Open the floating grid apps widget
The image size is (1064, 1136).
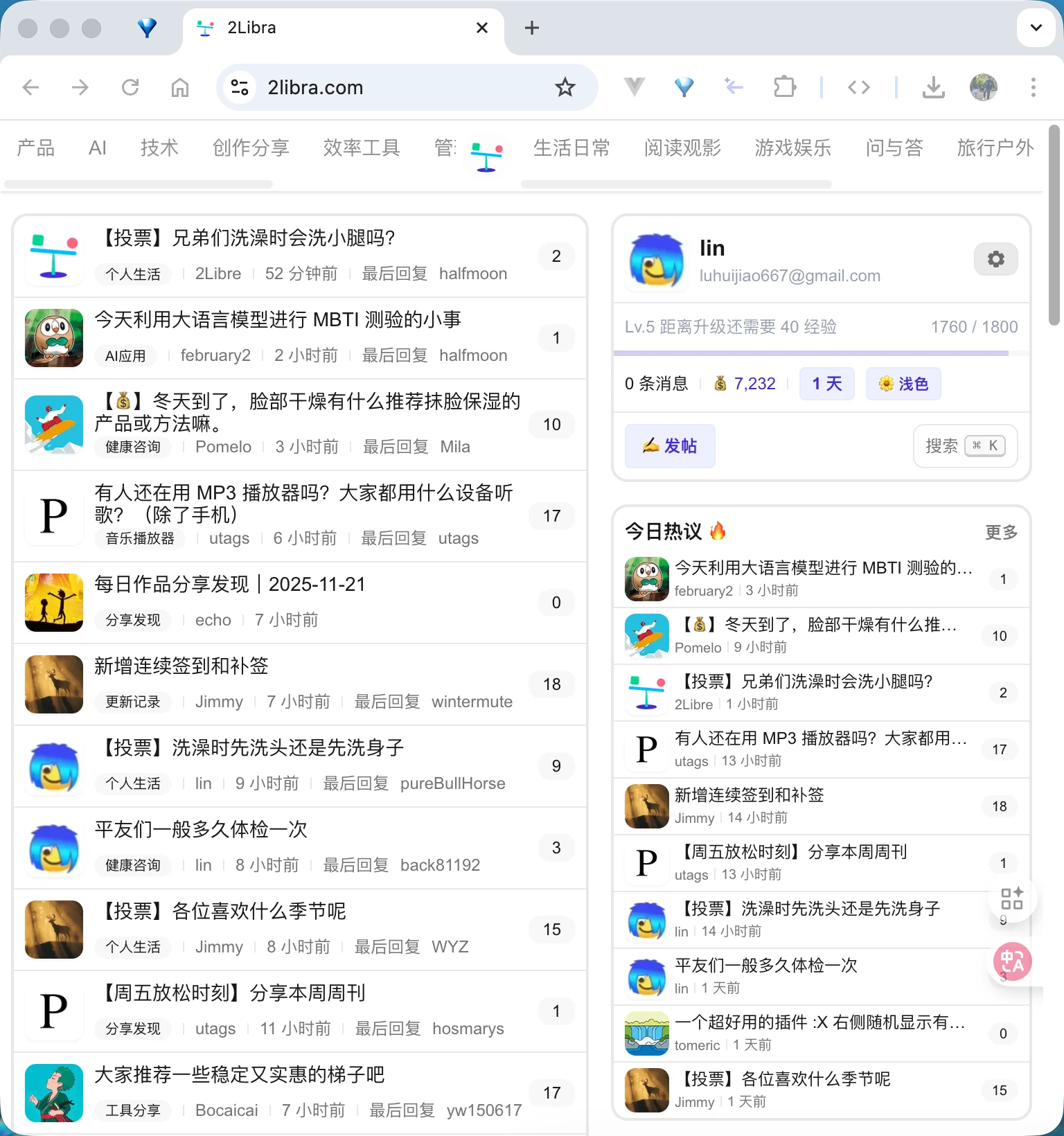1011,898
